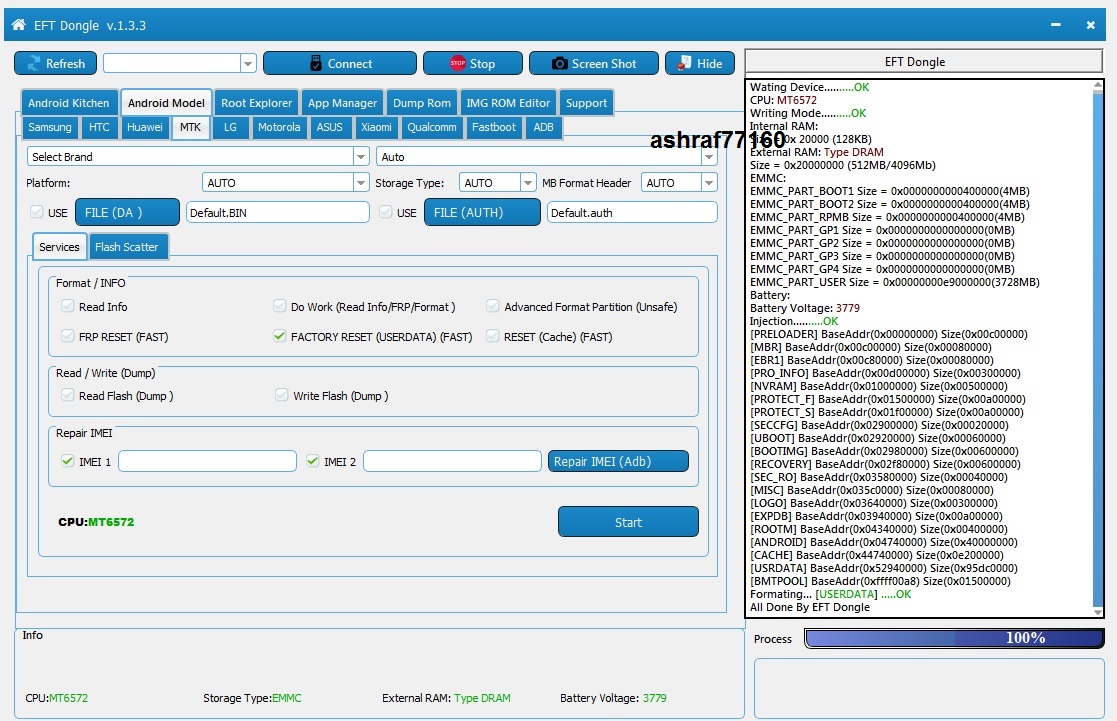This screenshot has height=721, width=1117.
Task: Switch to the Root Explorer tab
Action: pyautogui.click(x=256, y=103)
